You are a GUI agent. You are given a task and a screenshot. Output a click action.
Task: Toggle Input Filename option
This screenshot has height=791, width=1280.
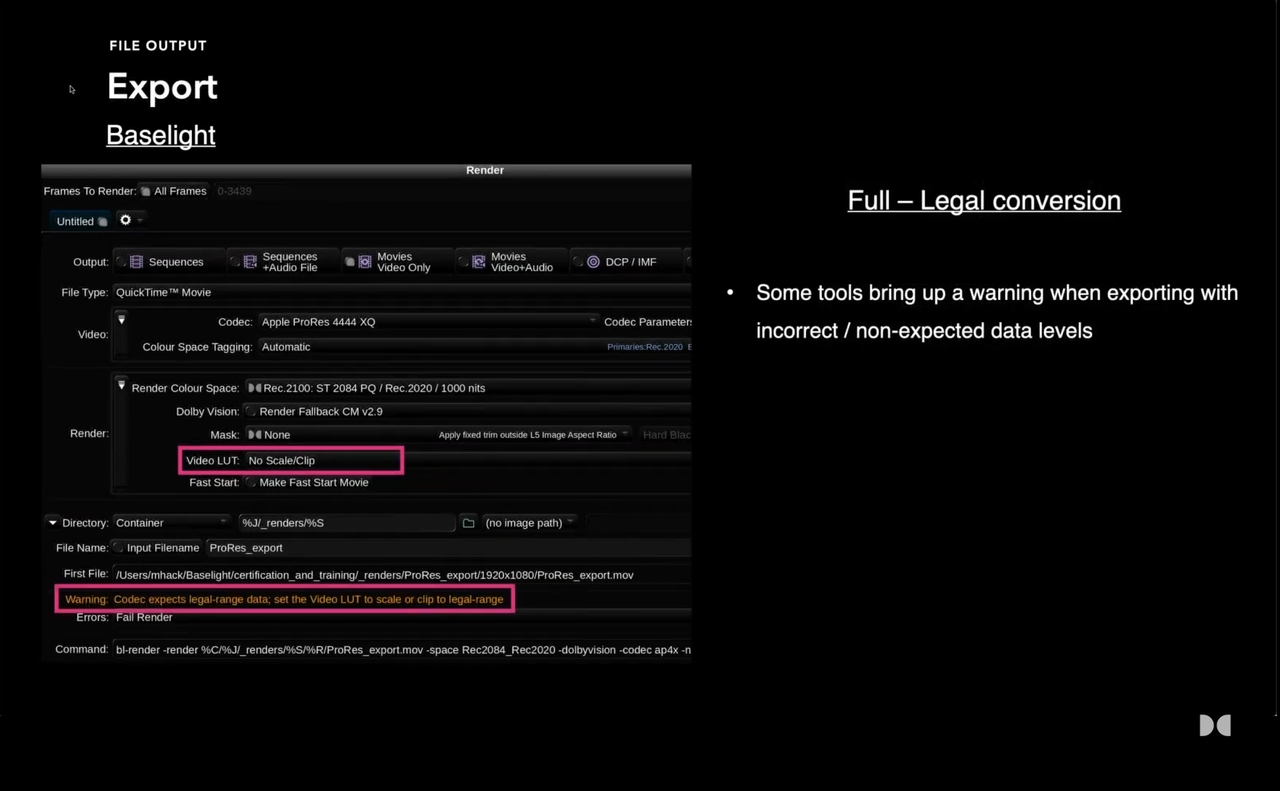pyautogui.click(x=118, y=548)
